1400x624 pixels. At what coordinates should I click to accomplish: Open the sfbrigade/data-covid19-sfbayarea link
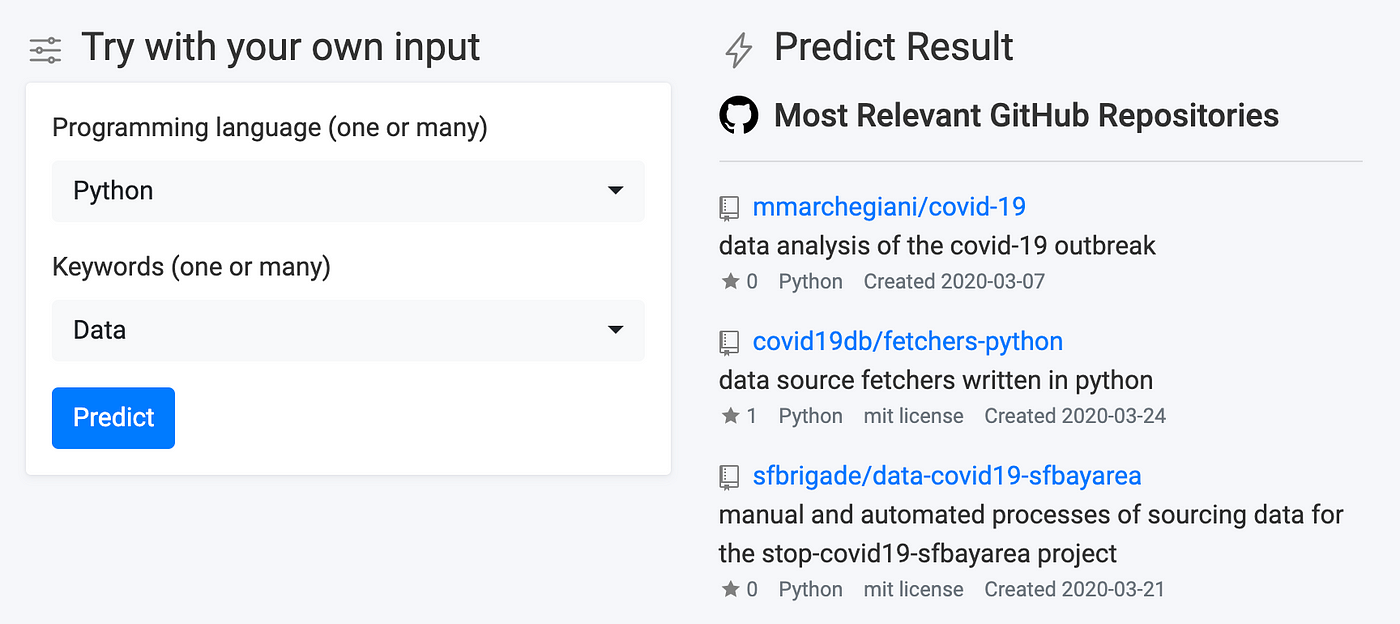point(946,475)
